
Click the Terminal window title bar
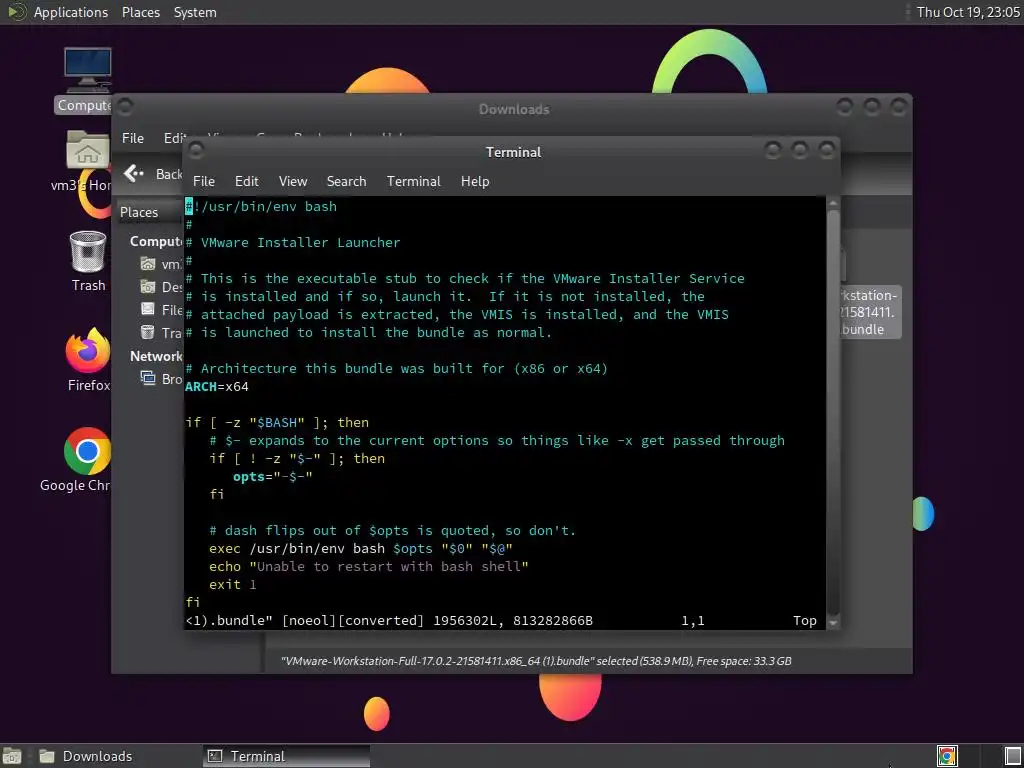[513, 152]
